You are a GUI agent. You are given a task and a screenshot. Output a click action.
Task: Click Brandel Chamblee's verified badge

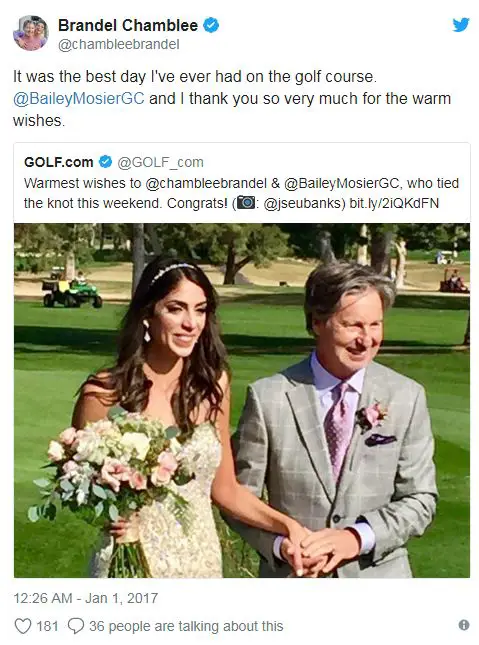tap(212, 26)
